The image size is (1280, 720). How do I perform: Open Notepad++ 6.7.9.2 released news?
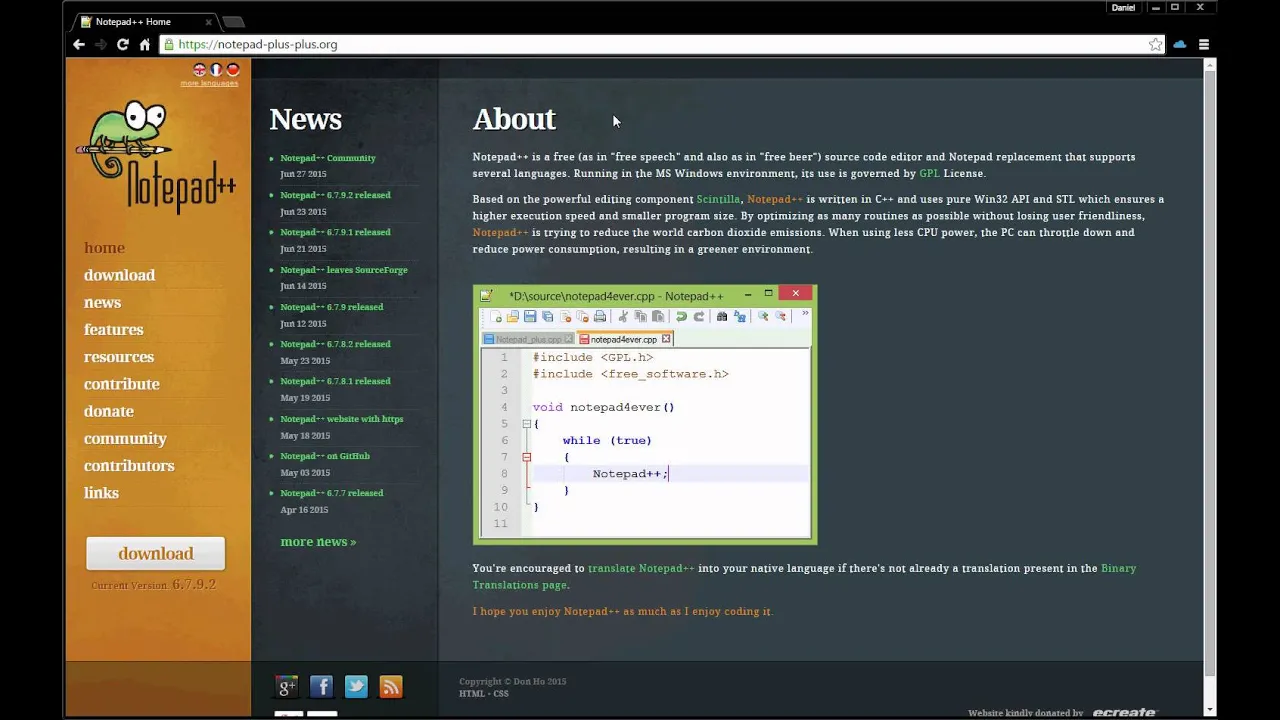click(x=335, y=195)
